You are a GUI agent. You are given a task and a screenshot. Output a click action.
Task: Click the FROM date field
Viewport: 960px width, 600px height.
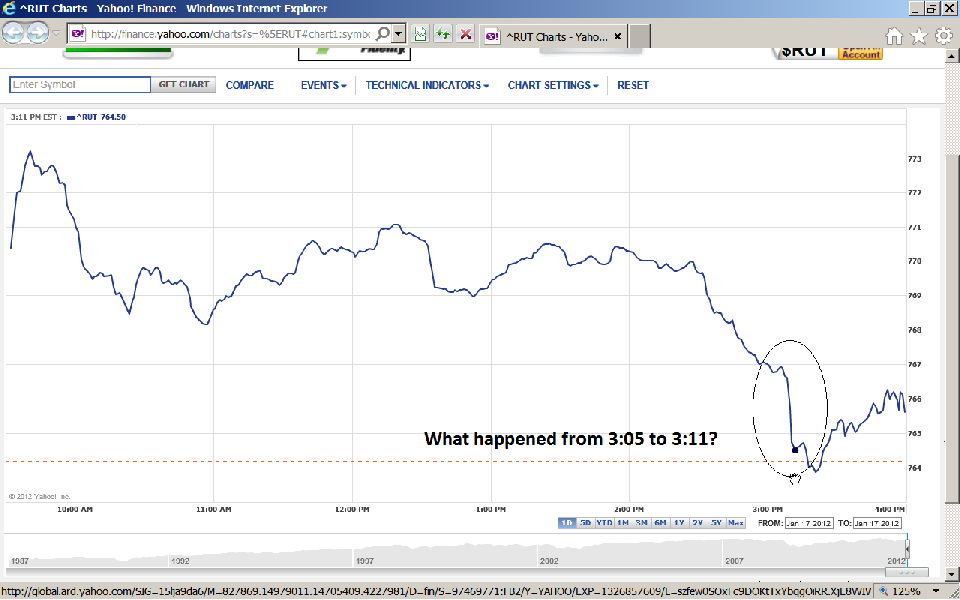pyautogui.click(x=809, y=523)
